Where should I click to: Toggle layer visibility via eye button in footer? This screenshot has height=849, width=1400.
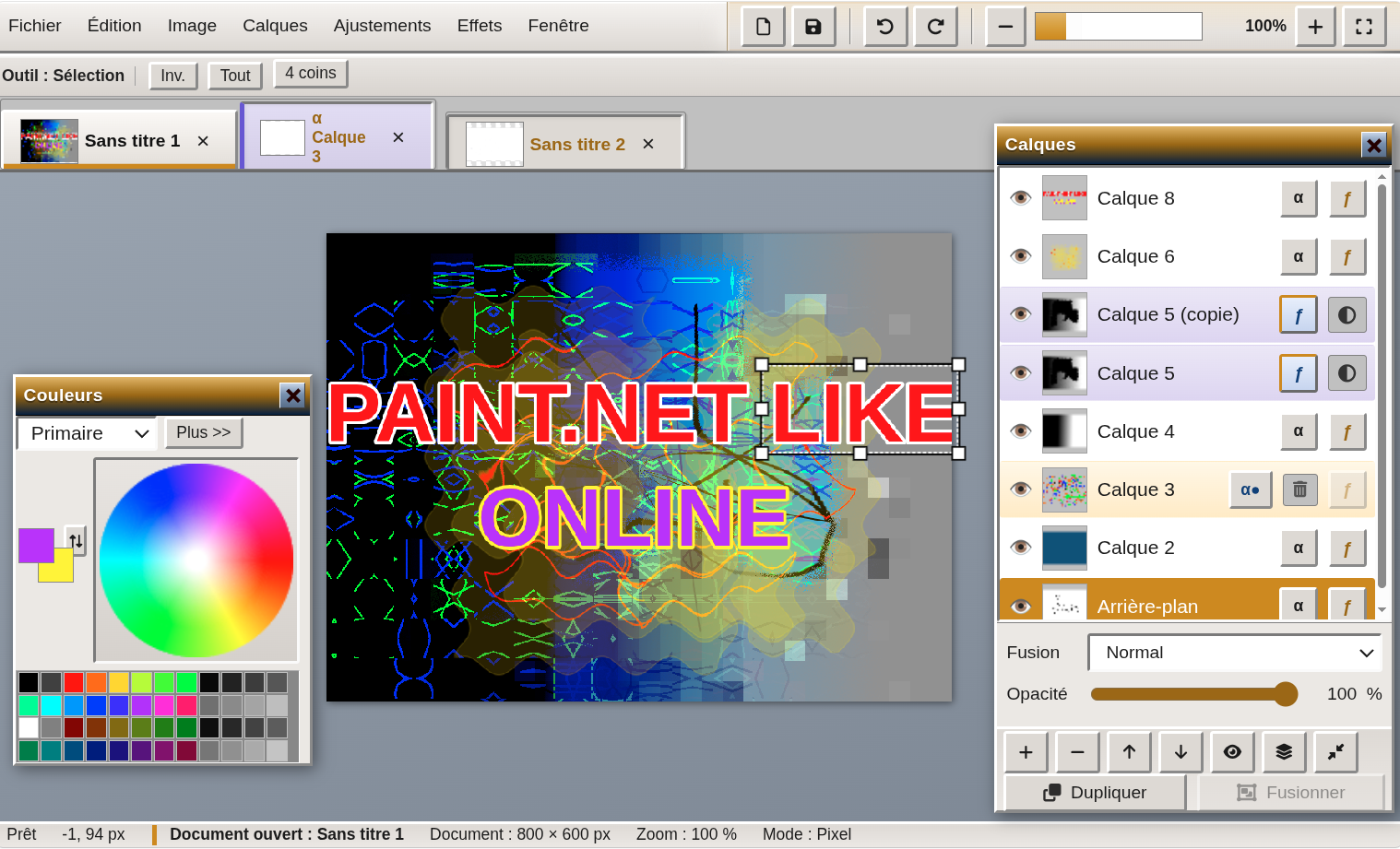click(1232, 752)
